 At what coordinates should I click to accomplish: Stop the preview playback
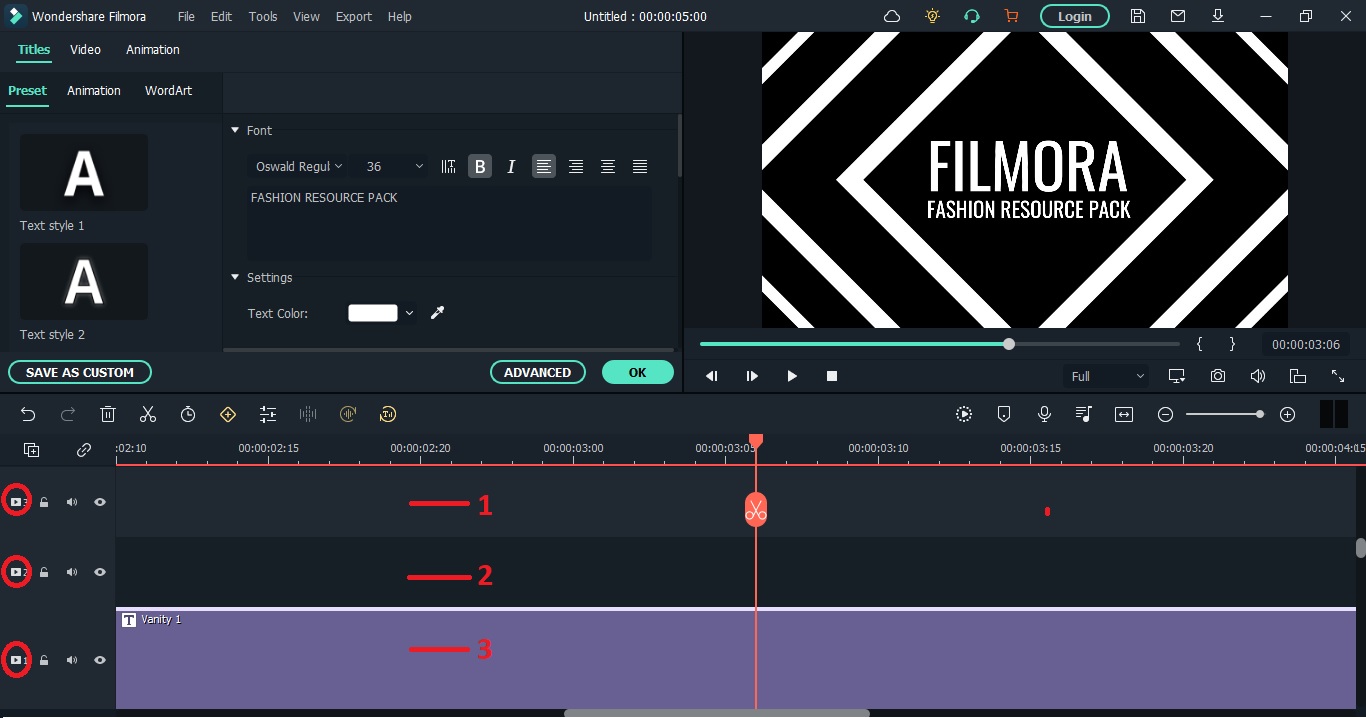(x=832, y=376)
